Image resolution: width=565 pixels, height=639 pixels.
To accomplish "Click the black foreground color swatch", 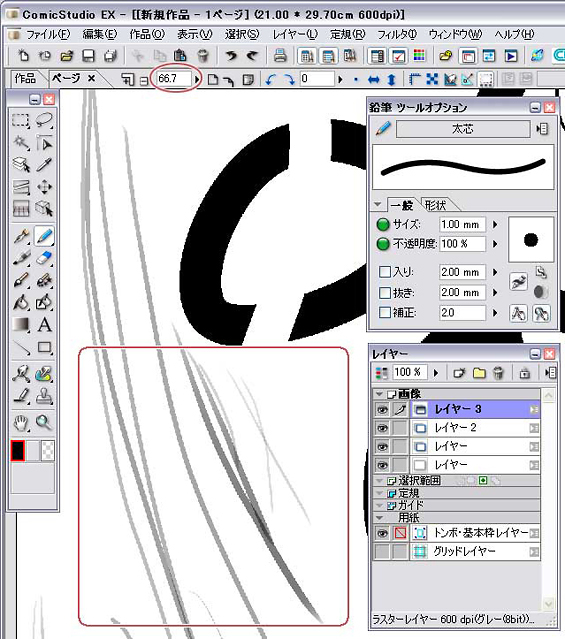I will [18, 451].
